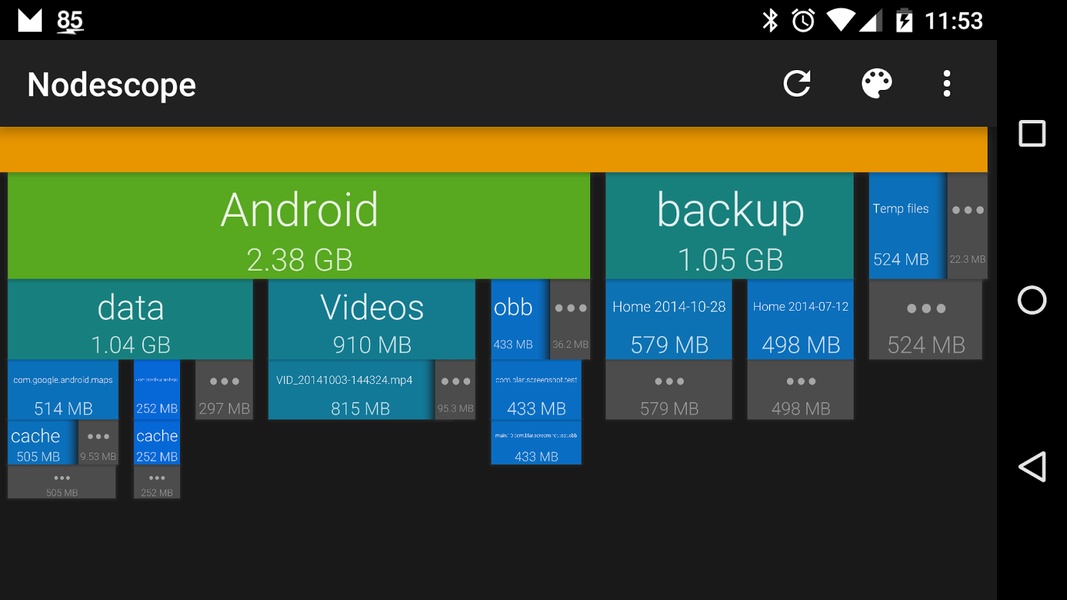Open the three-dot overflow menu

click(x=947, y=84)
